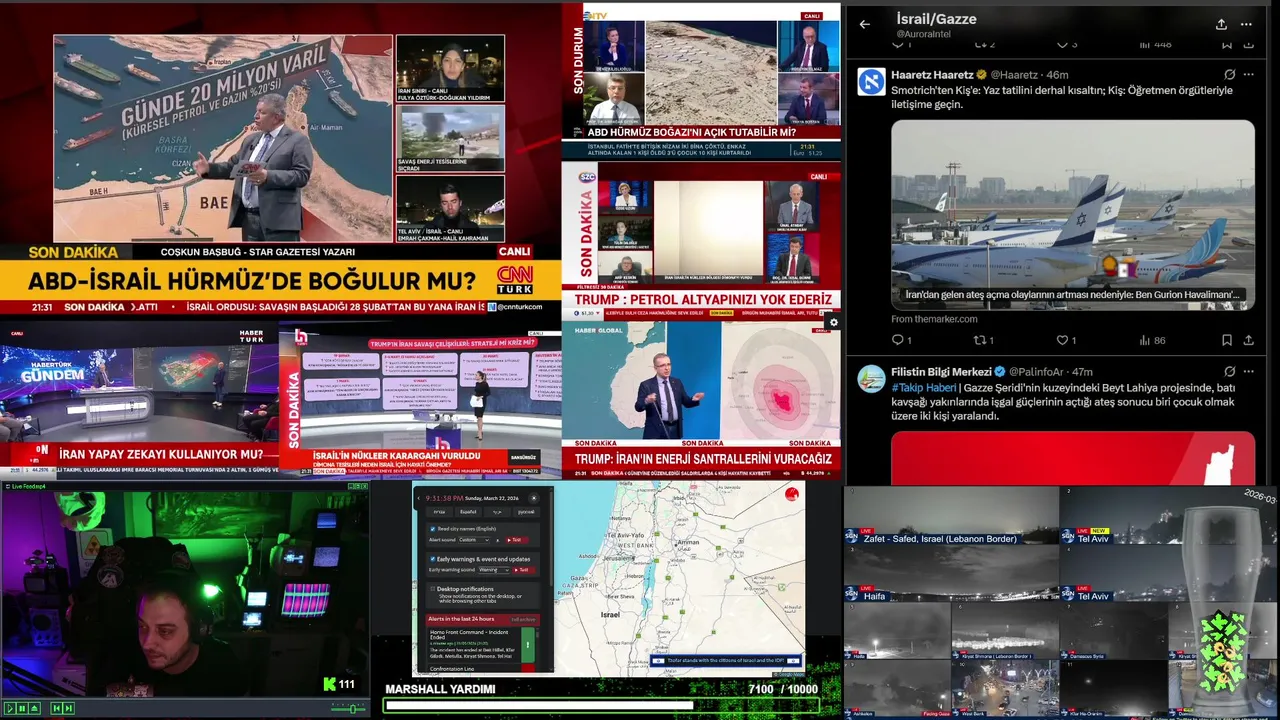The image size is (1280, 720).
Task: Click the pause button in Live Feed player
Action: [22, 708]
